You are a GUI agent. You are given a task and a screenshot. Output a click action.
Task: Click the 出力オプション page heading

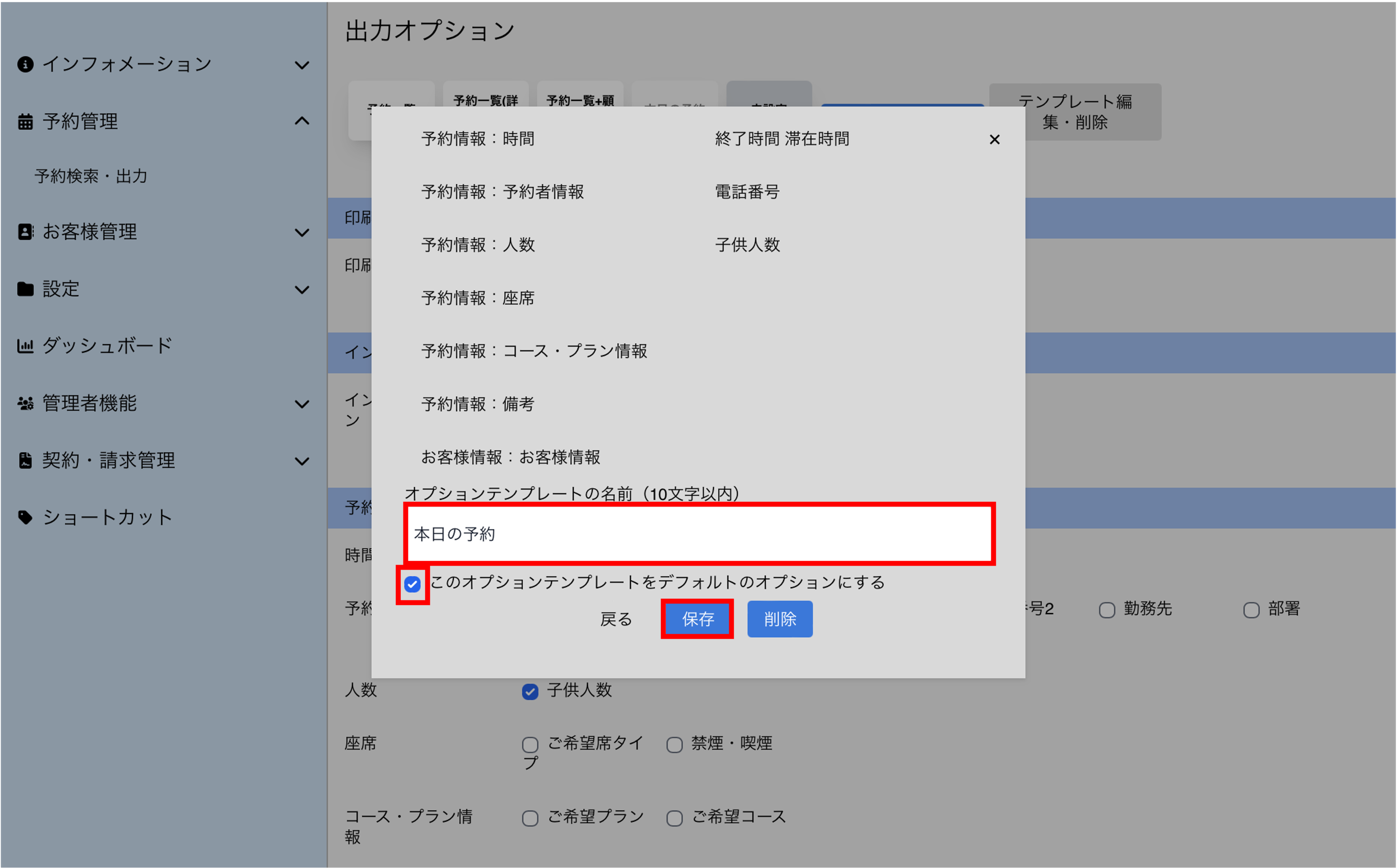(430, 30)
